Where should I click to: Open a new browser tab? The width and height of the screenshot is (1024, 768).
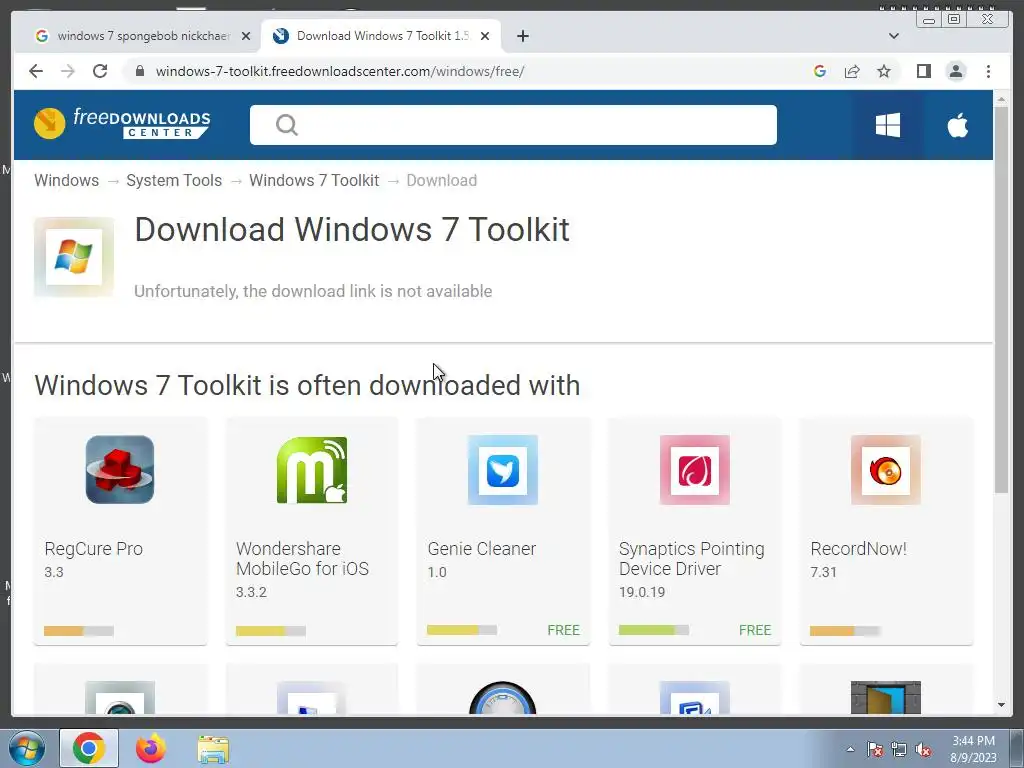click(522, 36)
